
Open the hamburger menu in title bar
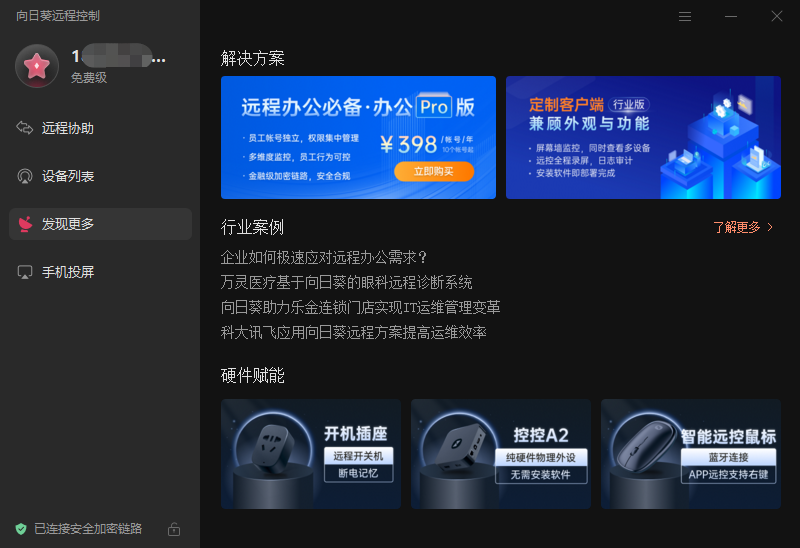point(685,16)
